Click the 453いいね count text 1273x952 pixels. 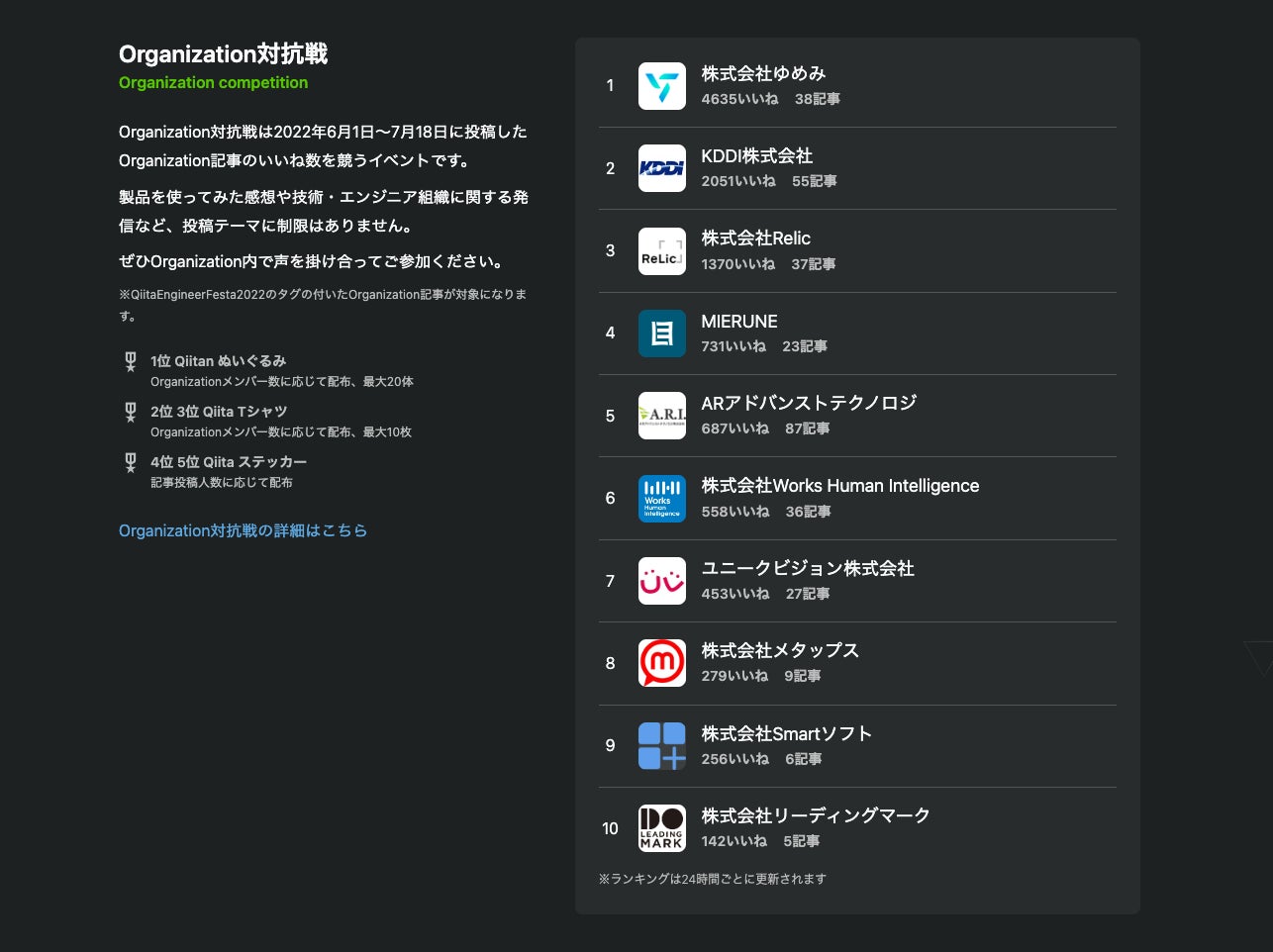point(735,594)
